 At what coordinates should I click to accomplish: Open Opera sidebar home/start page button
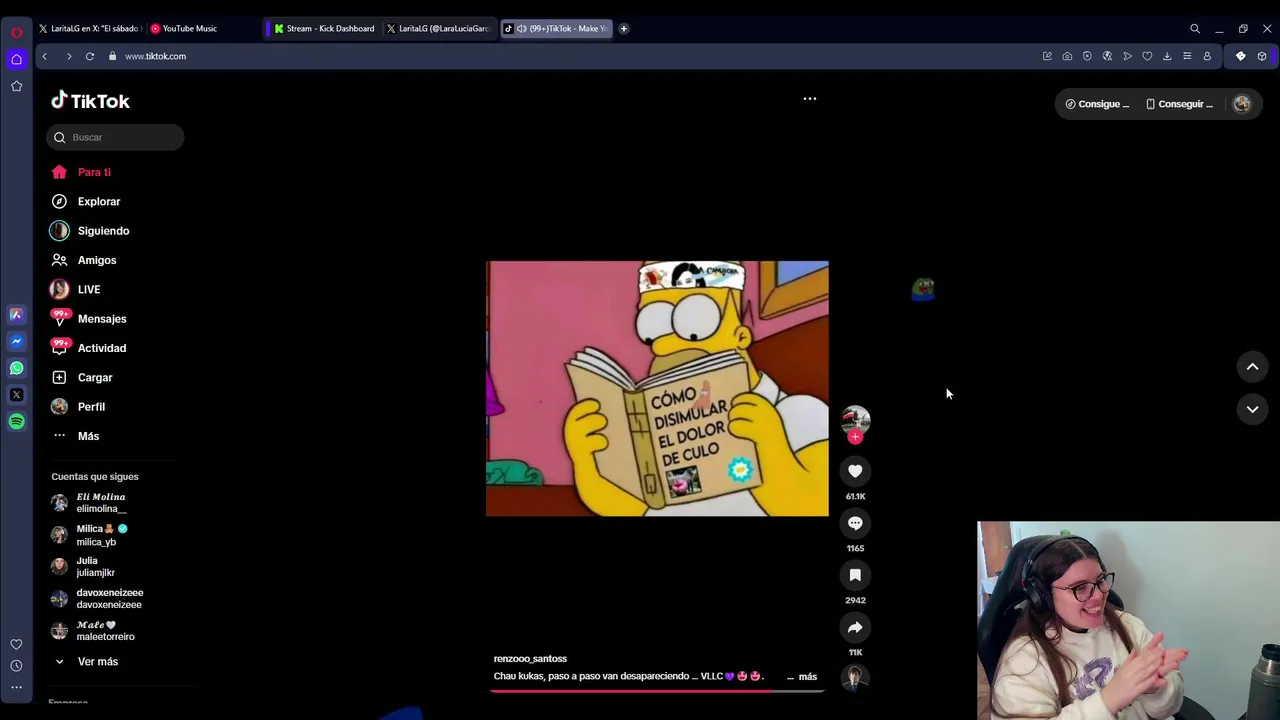[x=16, y=60]
